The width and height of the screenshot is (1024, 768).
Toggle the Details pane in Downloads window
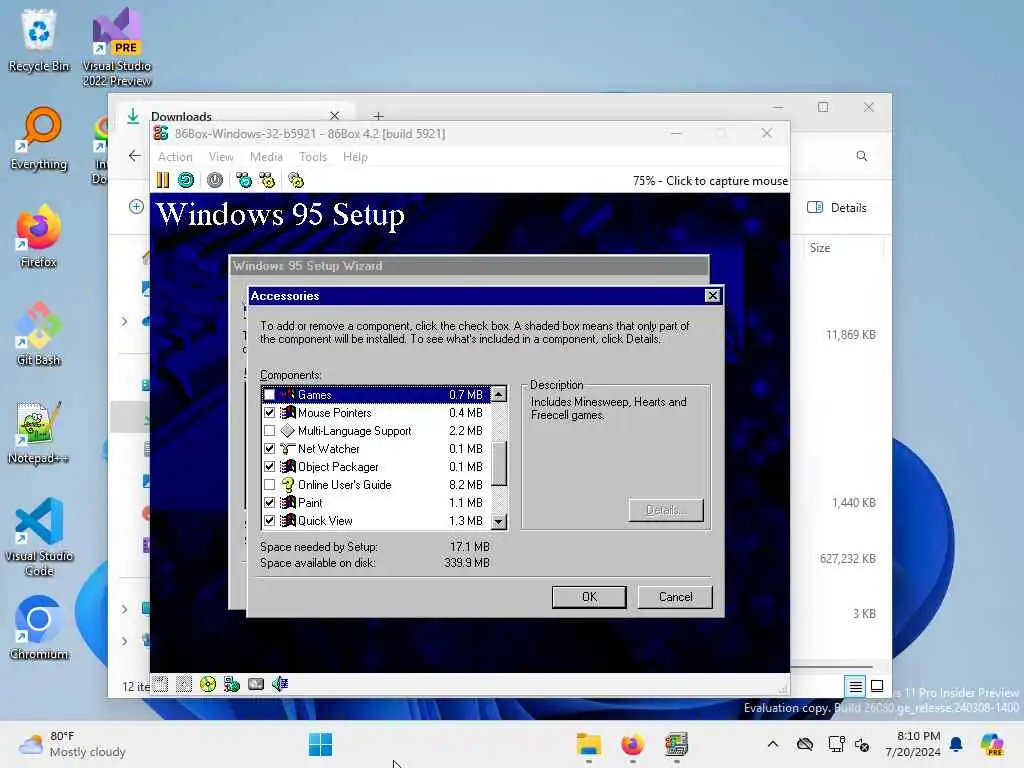point(837,208)
